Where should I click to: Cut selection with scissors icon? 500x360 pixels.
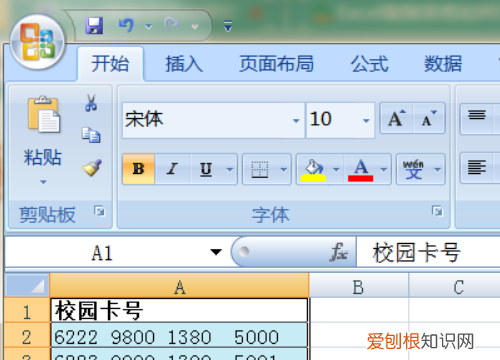point(91,103)
